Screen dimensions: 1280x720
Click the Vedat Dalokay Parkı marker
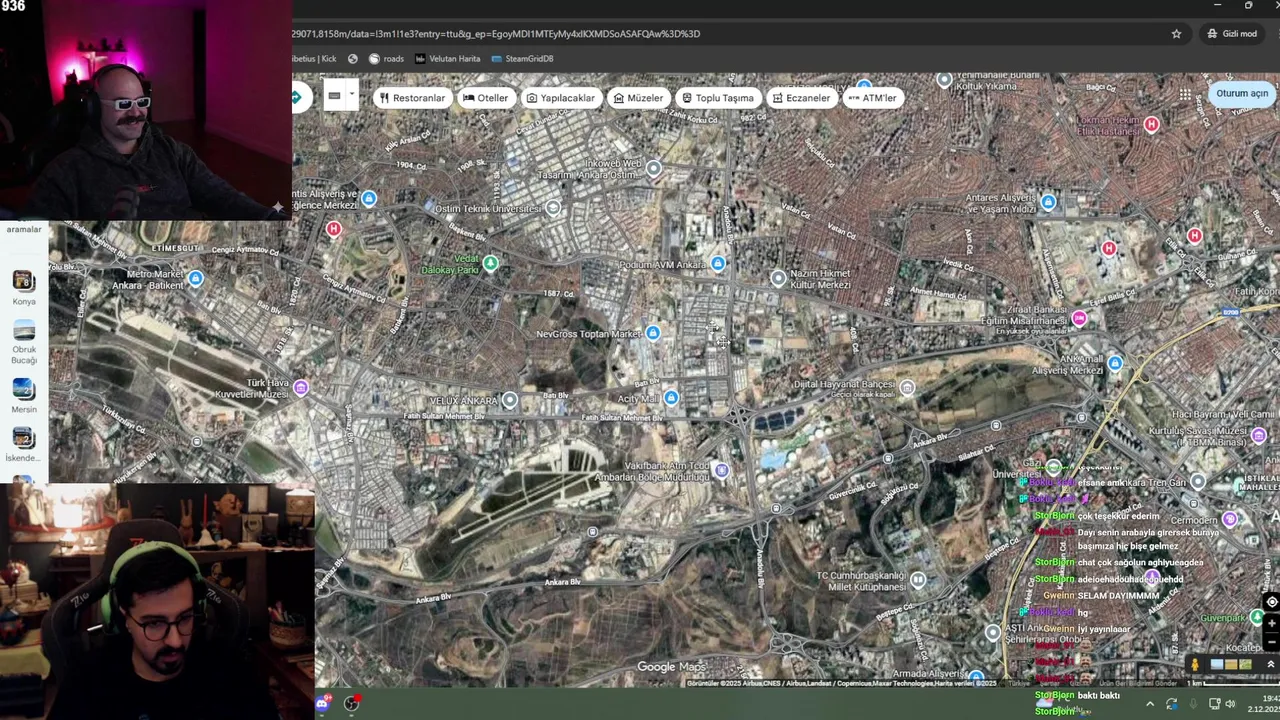(490, 263)
